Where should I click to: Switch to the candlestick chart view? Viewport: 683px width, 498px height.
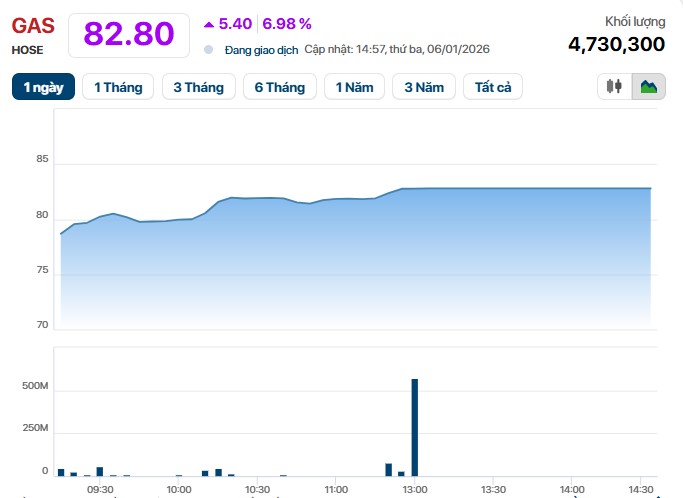pyautogui.click(x=615, y=87)
